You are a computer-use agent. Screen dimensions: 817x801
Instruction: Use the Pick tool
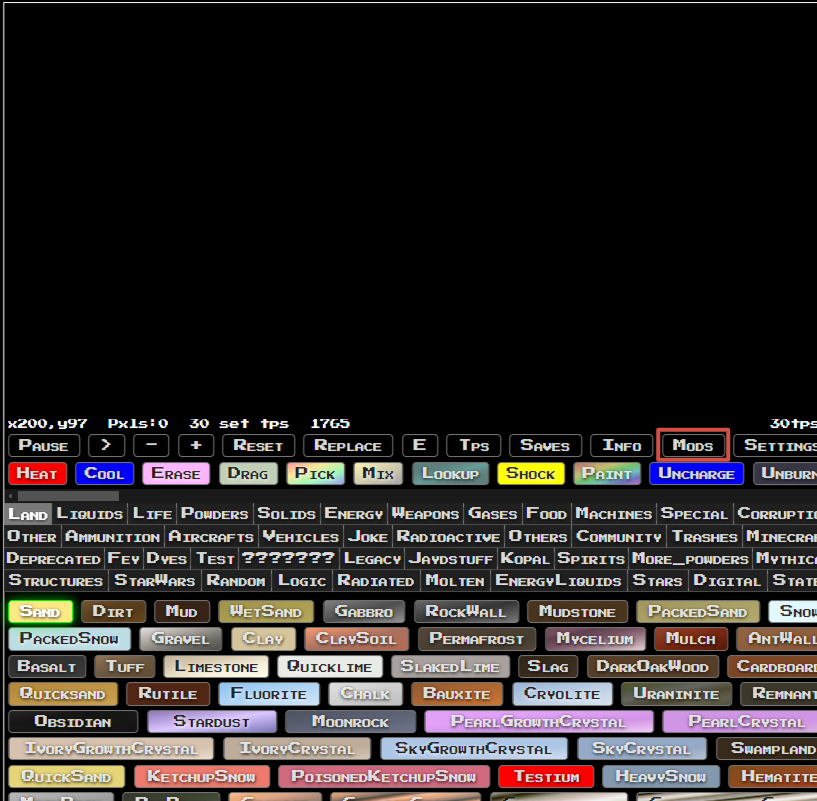315,474
